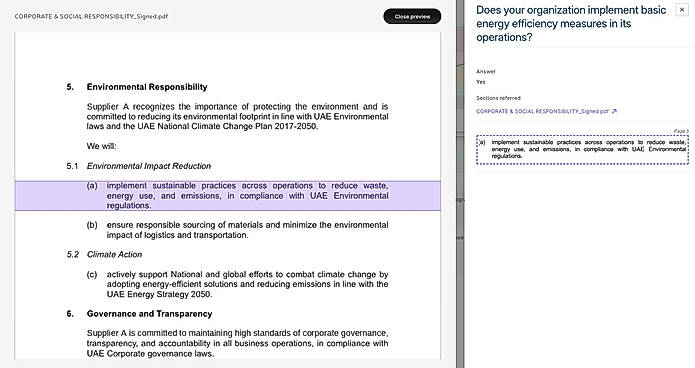Click the PDF file name in preview header
The image size is (695, 368).
pyautogui.click(x=91, y=16)
